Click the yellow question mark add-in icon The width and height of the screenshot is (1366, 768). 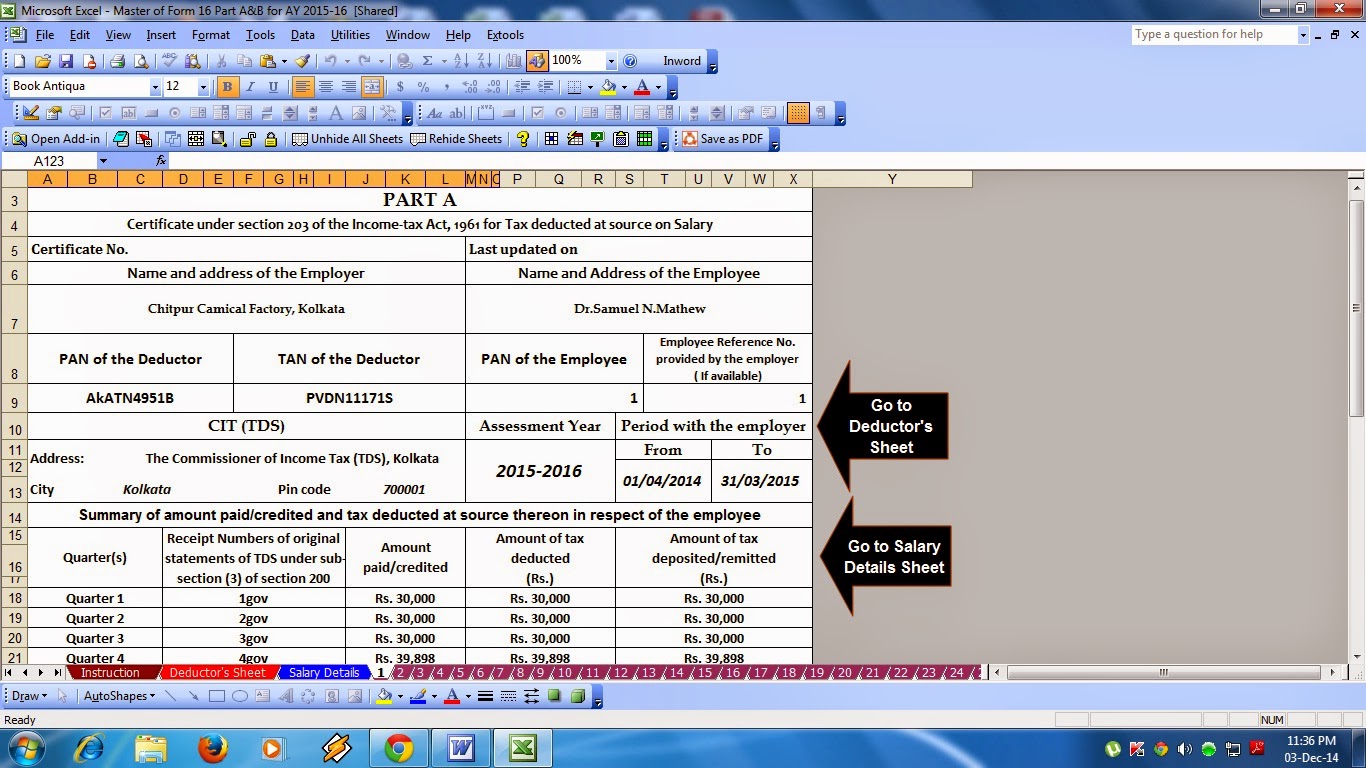point(523,139)
